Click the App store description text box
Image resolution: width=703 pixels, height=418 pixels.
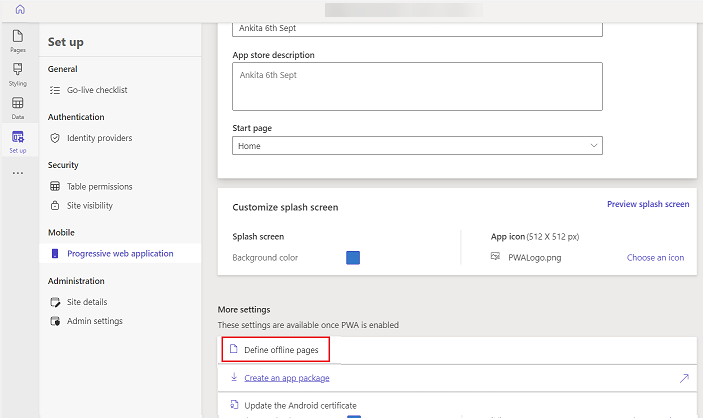[417, 86]
